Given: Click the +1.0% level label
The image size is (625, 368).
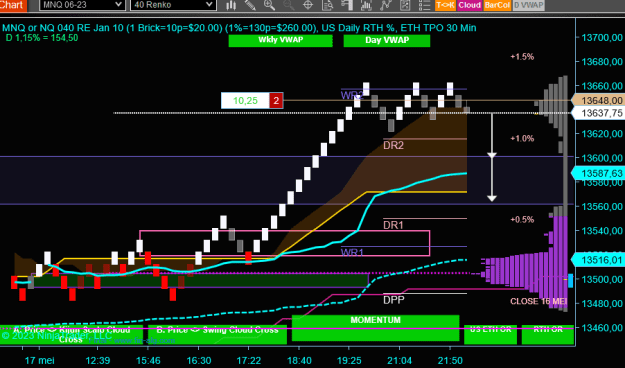Looking at the screenshot, I should coord(522,138).
